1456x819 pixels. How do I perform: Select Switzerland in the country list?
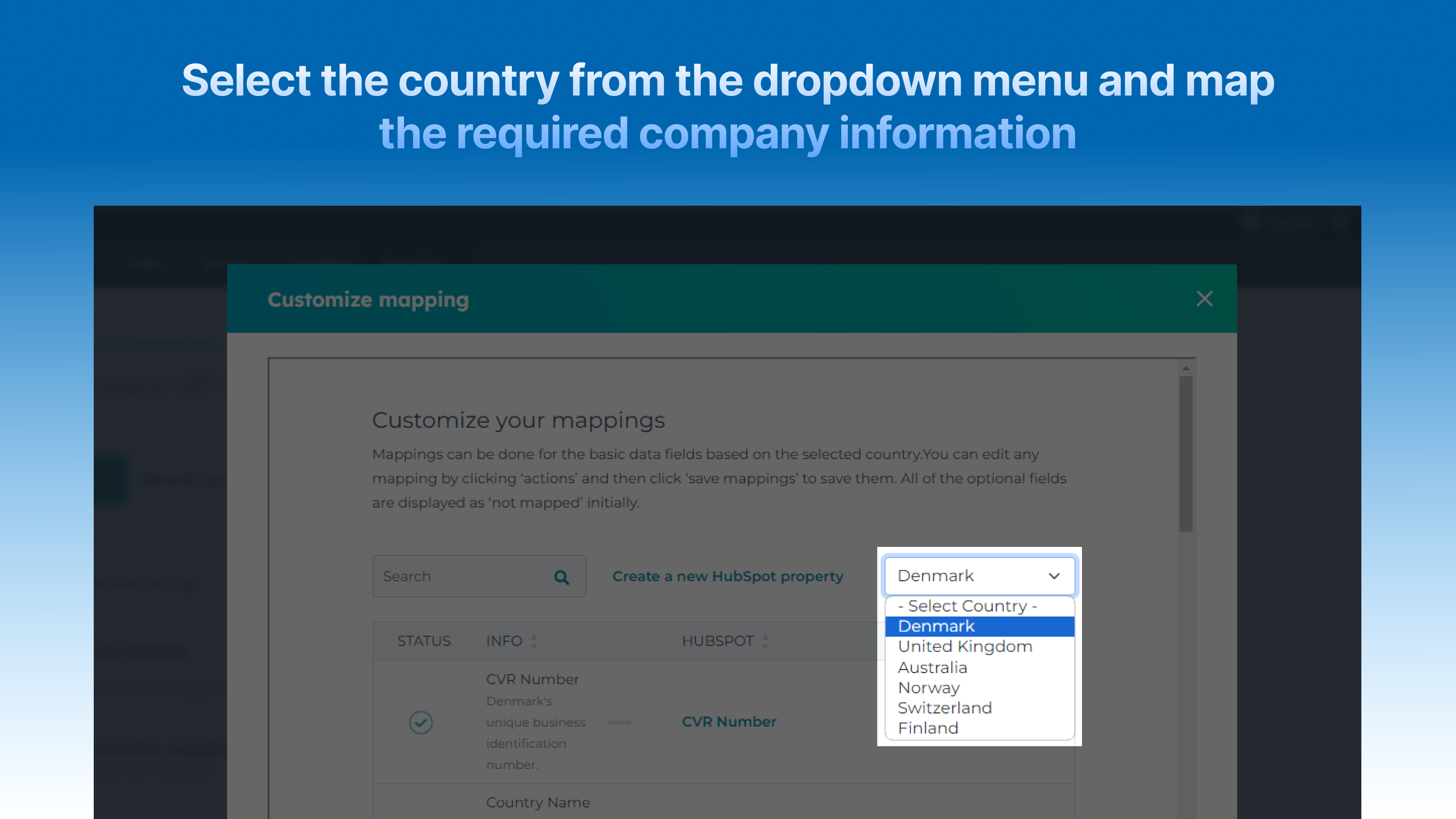tap(979, 708)
